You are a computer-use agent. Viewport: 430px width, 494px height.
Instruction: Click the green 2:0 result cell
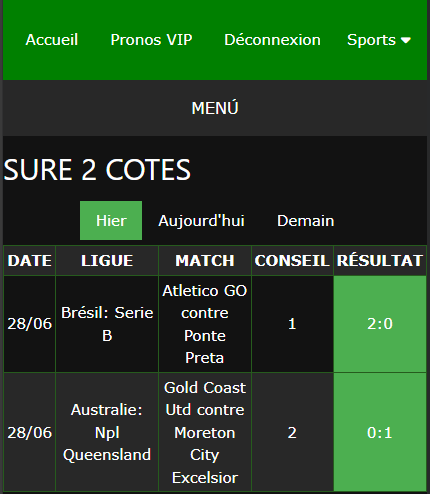pos(380,324)
